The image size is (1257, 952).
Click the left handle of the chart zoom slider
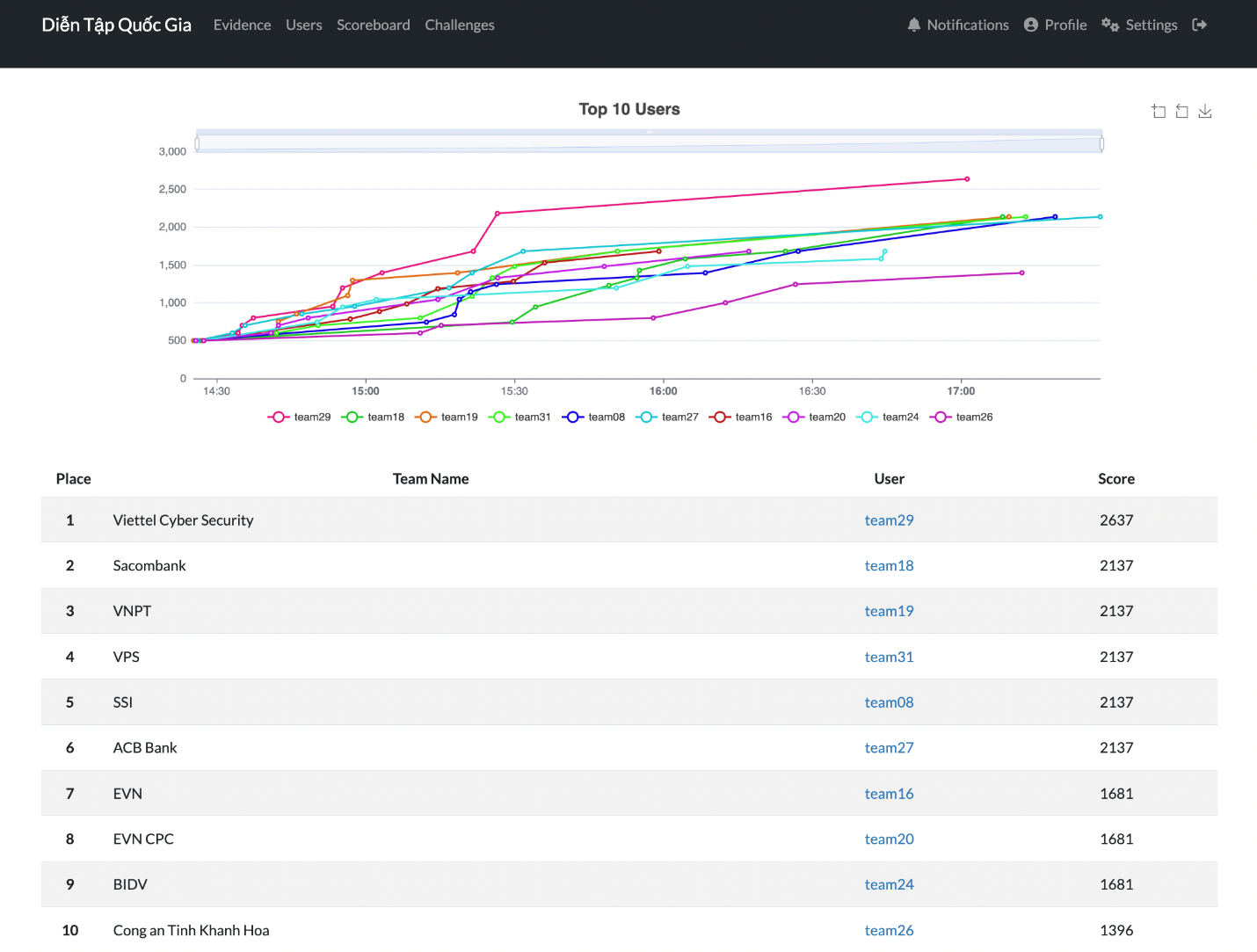pyautogui.click(x=197, y=143)
